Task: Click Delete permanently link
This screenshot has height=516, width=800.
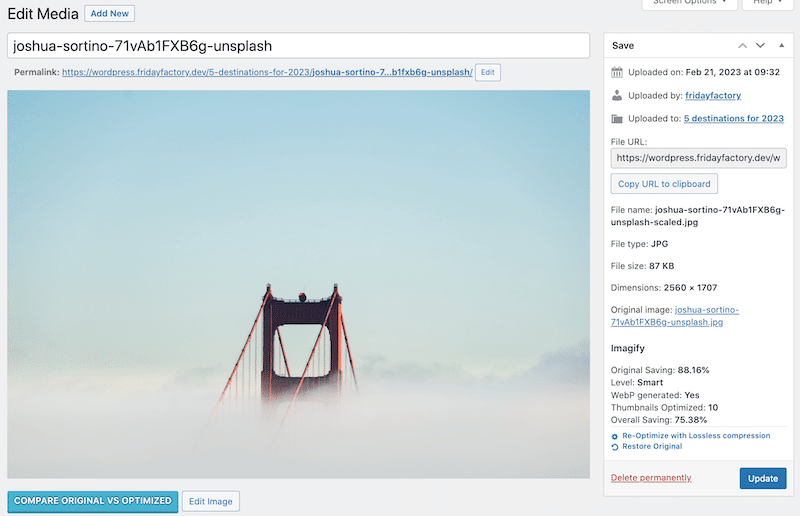Action: coord(651,478)
